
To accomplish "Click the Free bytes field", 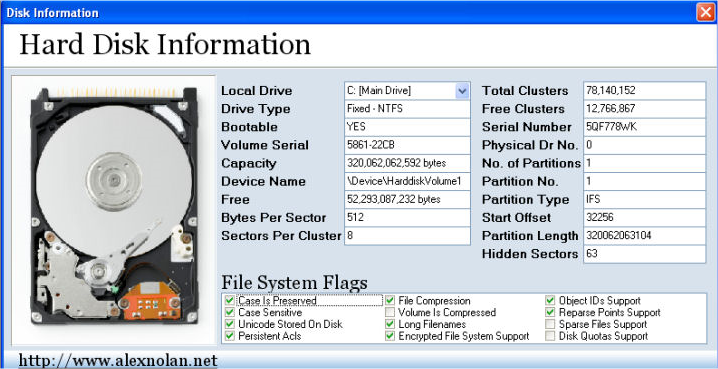I will [407, 200].
